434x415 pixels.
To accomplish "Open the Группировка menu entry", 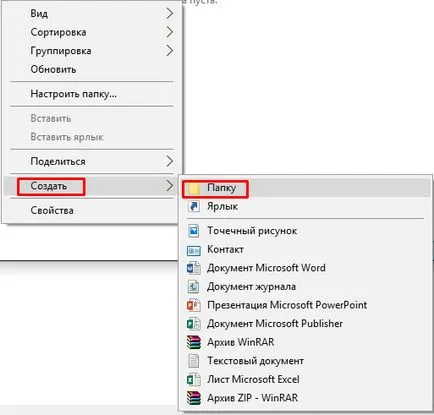I will click(x=92, y=51).
